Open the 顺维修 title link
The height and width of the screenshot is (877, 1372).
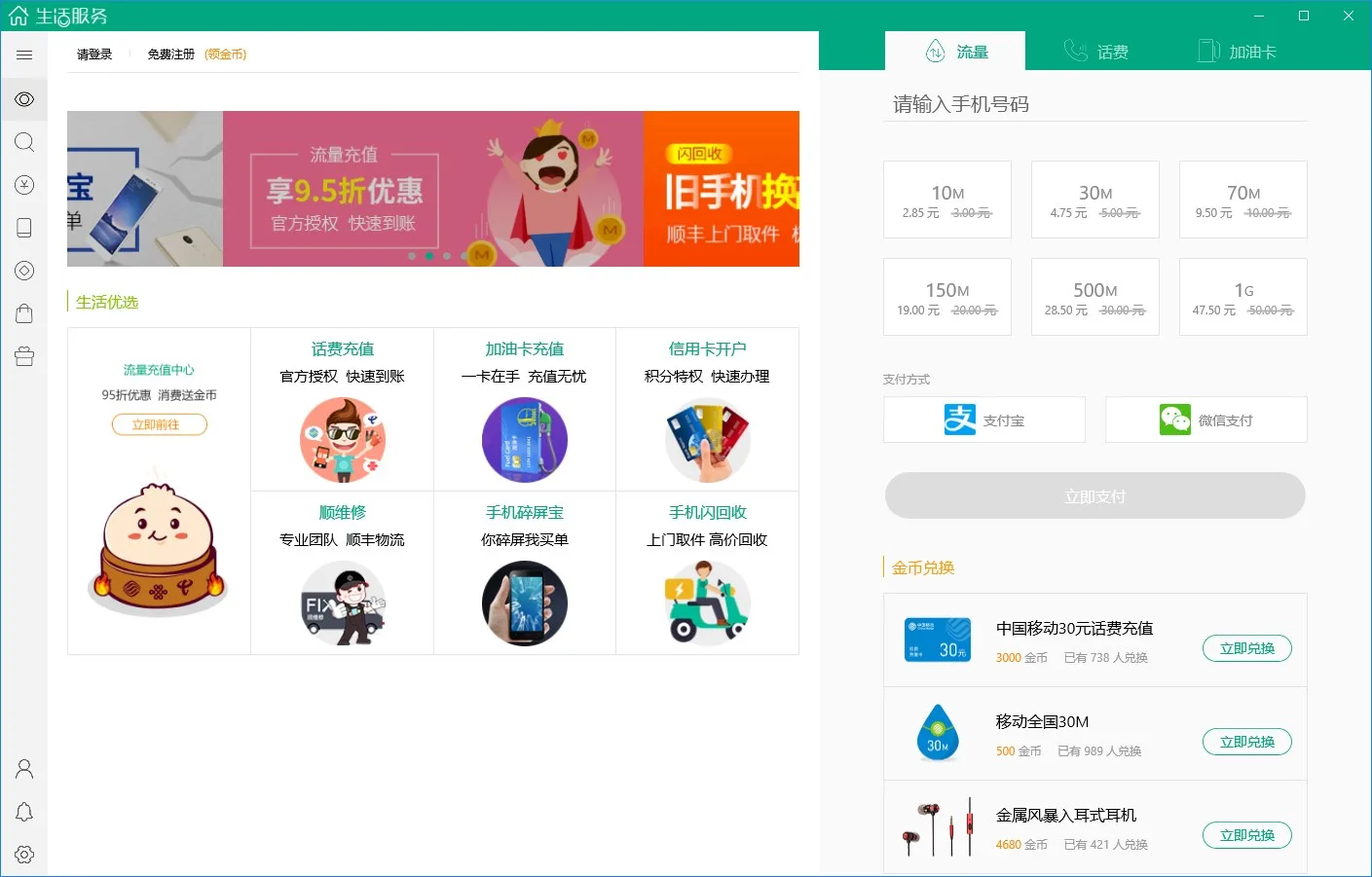[x=343, y=512]
